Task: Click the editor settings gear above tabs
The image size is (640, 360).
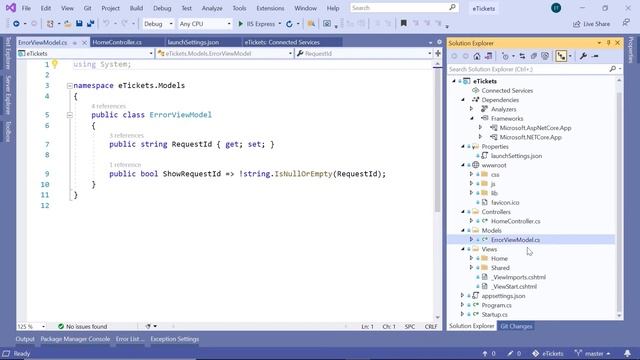Action: coord(439,42)
